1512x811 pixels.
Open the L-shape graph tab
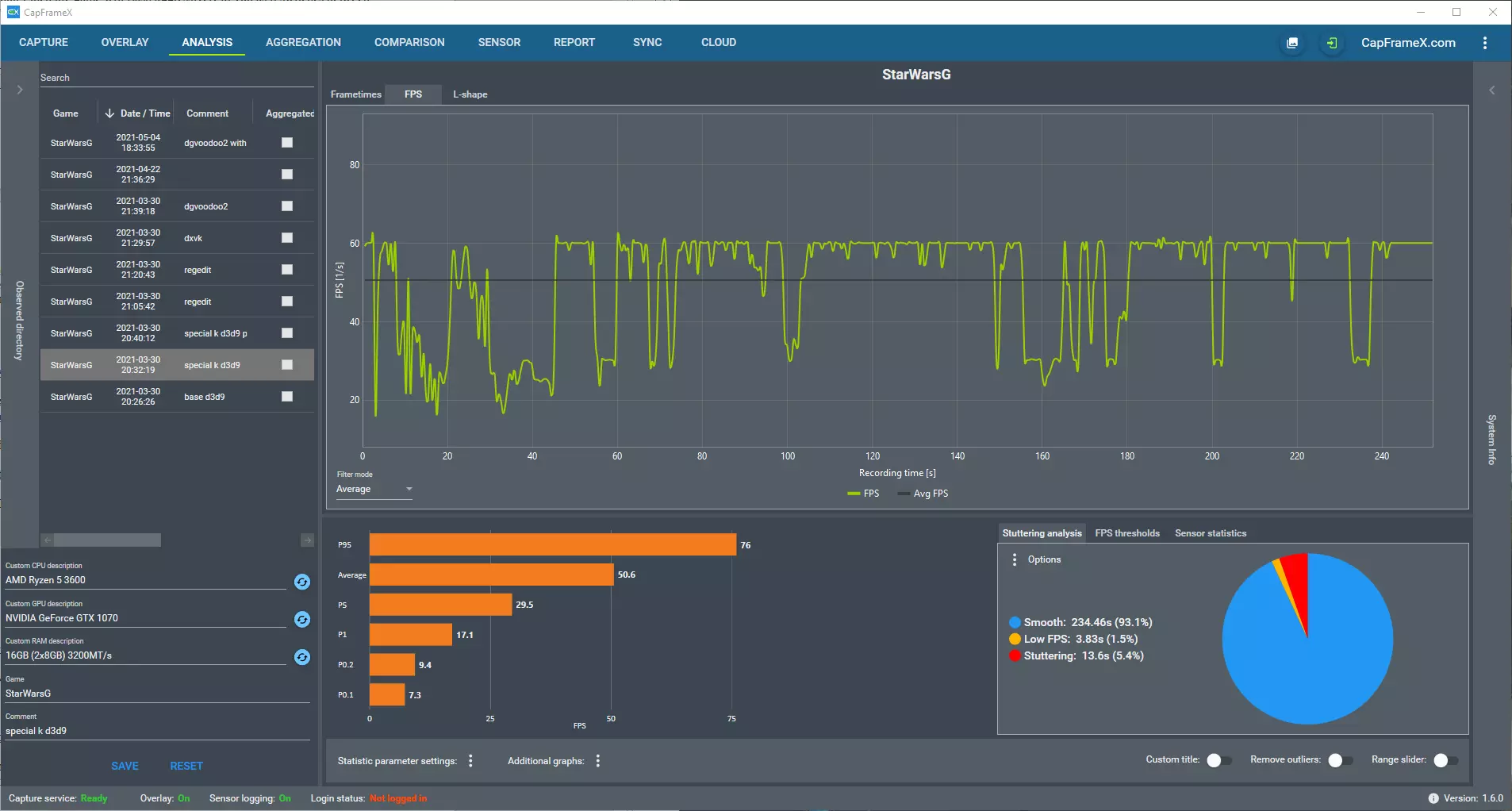470,94
